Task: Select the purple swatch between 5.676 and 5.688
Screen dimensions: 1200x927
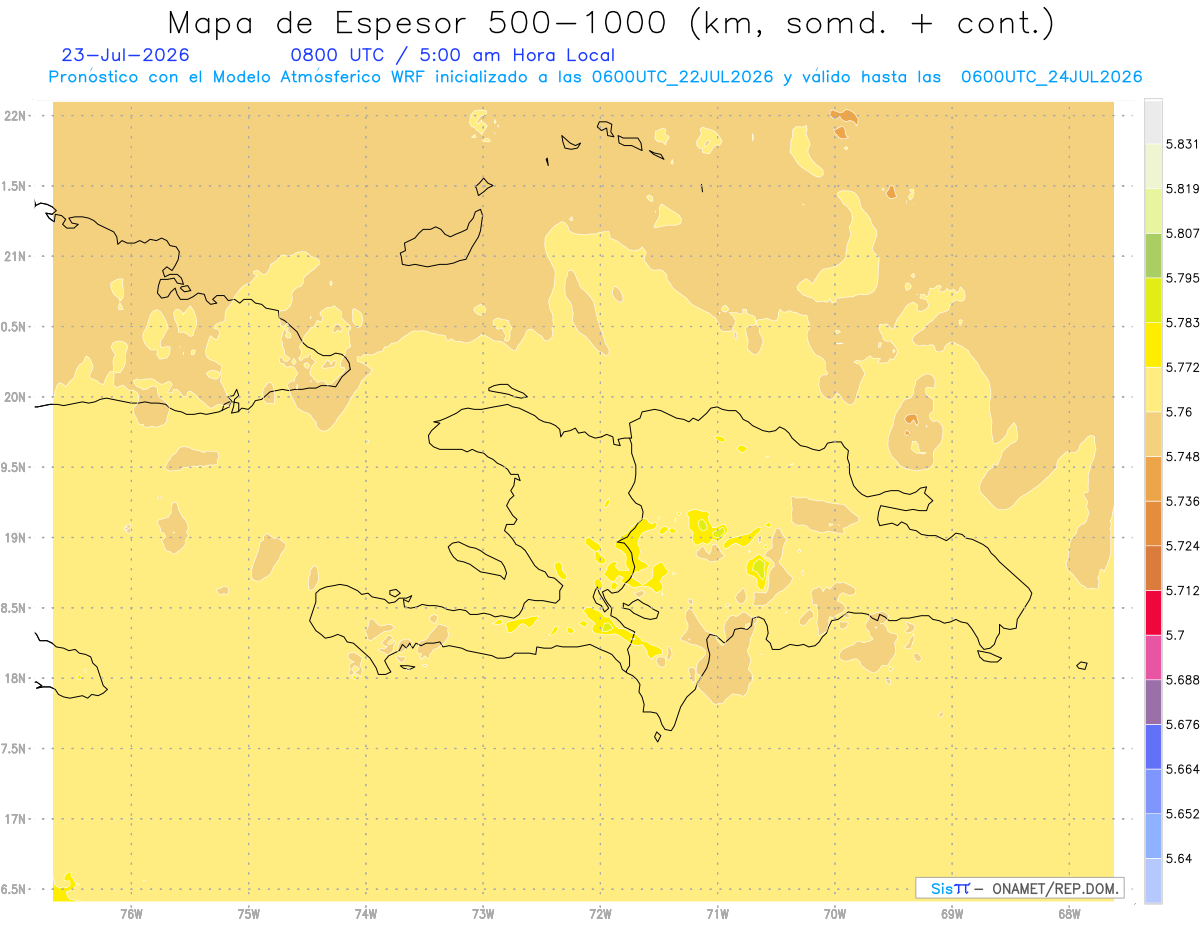Action: pyautogui.click(x=1153, y=701)
